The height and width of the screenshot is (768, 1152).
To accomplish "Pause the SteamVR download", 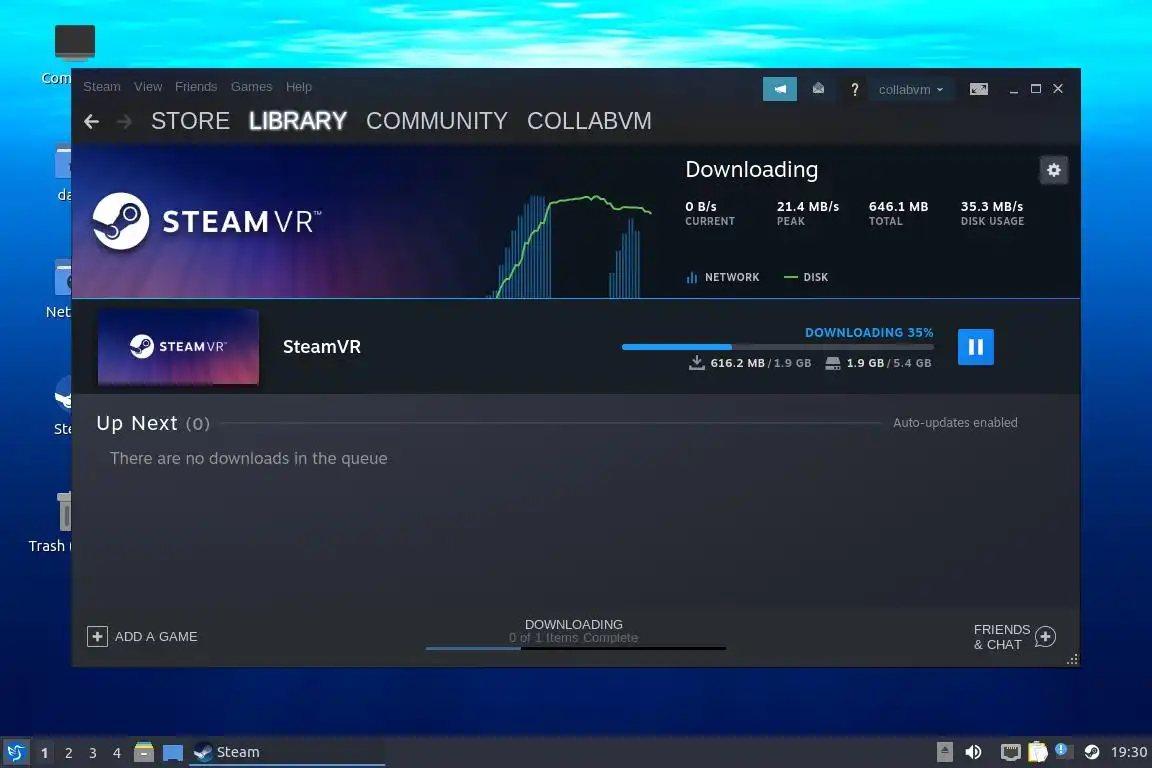I will coord(976,347).
